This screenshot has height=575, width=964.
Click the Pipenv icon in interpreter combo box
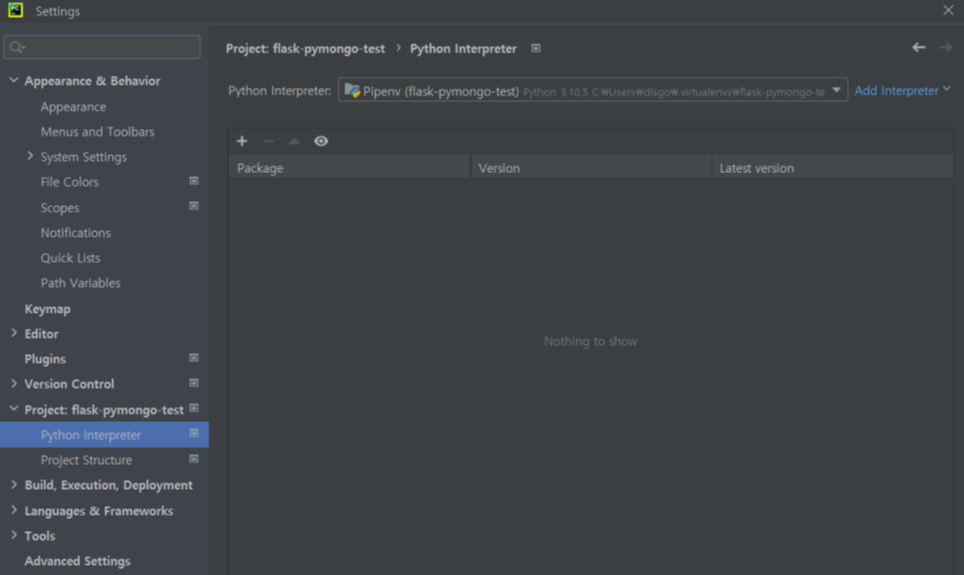[x=352, y=90]
